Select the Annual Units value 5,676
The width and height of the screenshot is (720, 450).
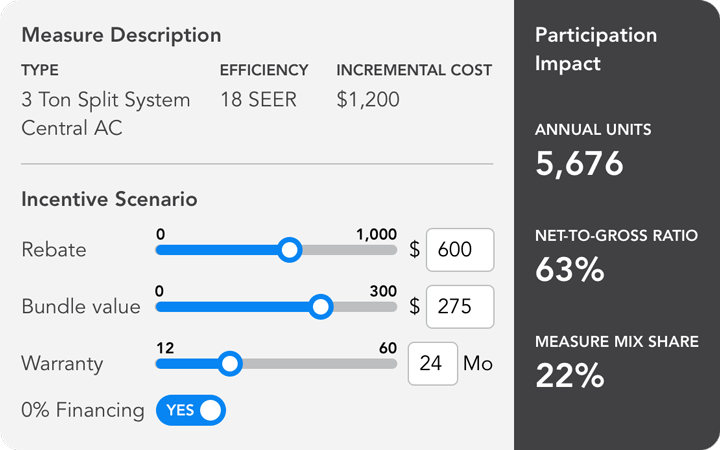[579, 164]
